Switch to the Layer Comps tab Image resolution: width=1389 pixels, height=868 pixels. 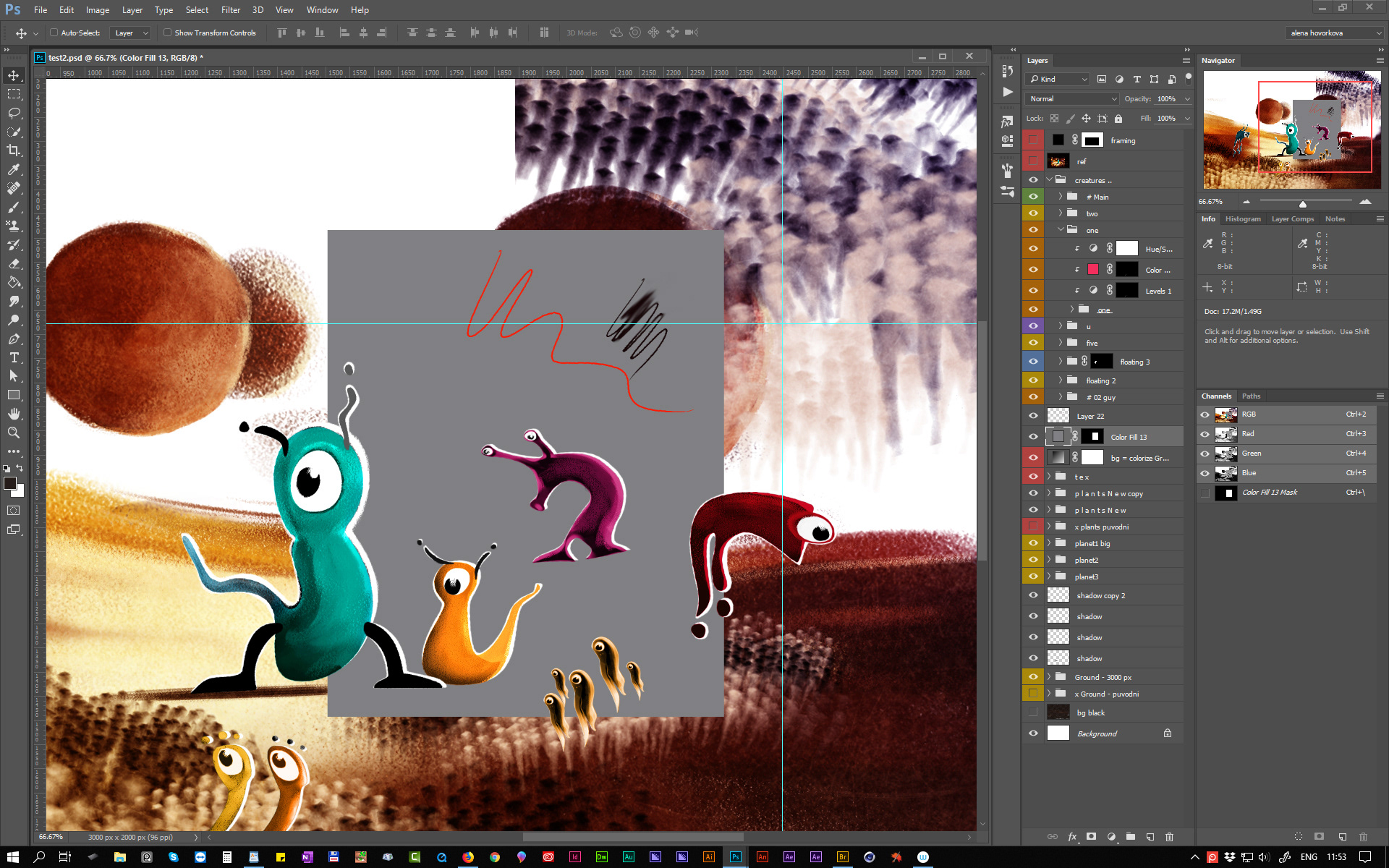tap(1293, 218)
